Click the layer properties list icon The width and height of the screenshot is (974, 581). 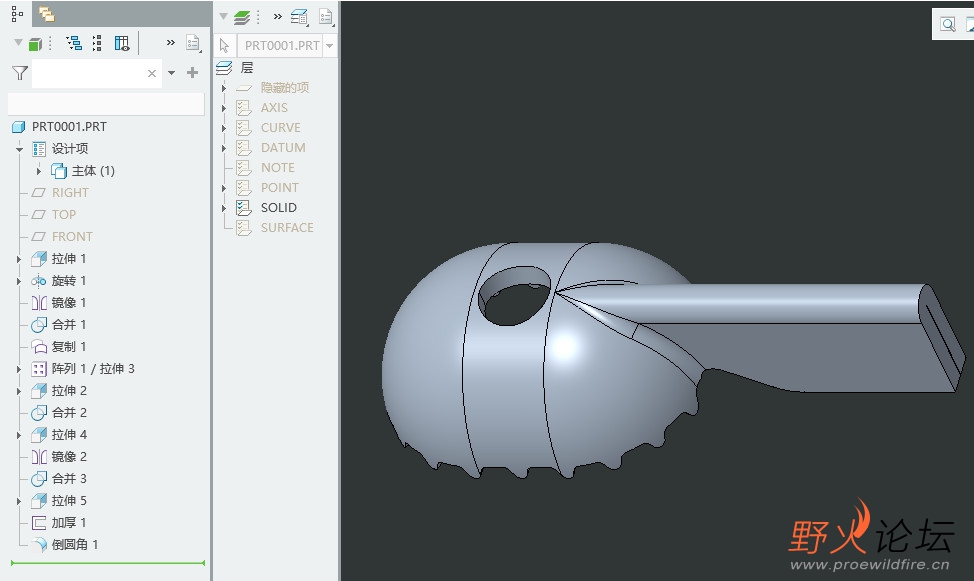[x=299, y=17]
